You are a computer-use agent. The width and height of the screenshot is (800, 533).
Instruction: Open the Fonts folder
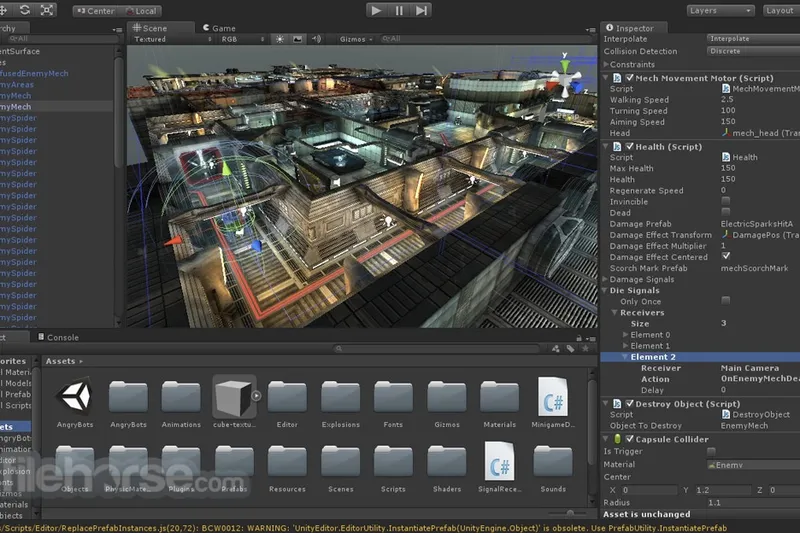(393, 402)
